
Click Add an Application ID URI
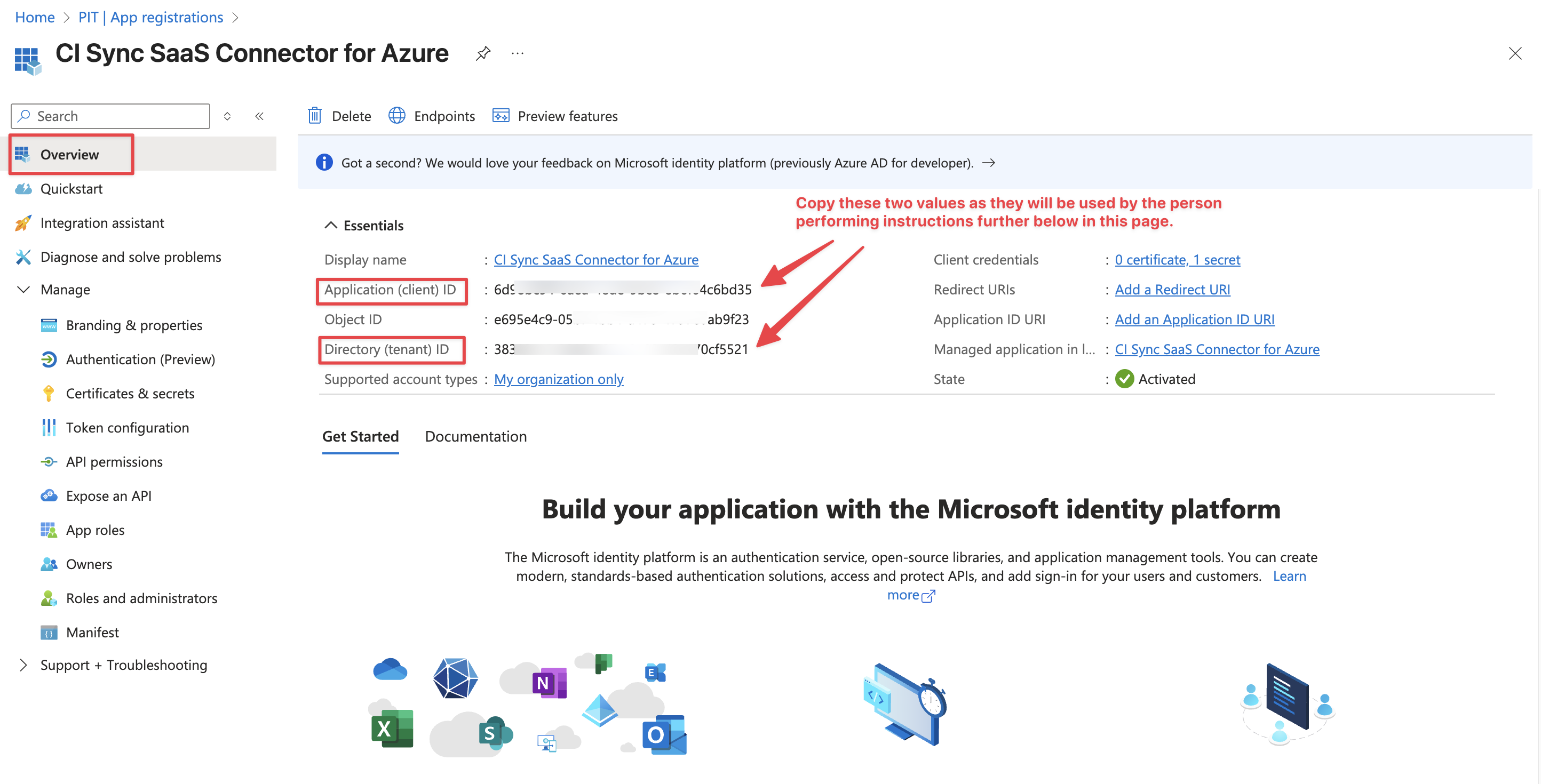1195,319
